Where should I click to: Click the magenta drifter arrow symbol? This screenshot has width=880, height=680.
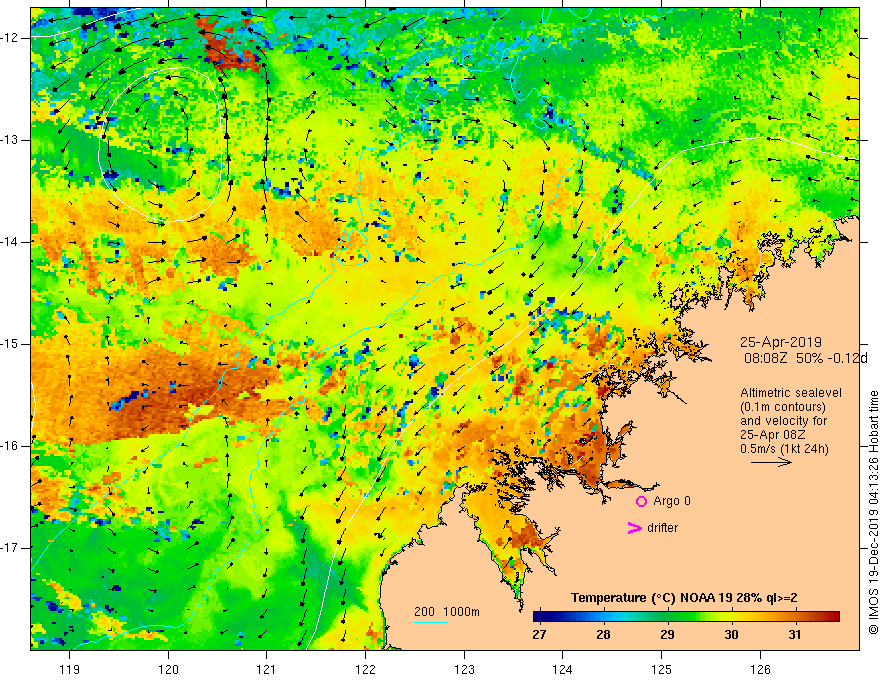(x=634, y=528)
